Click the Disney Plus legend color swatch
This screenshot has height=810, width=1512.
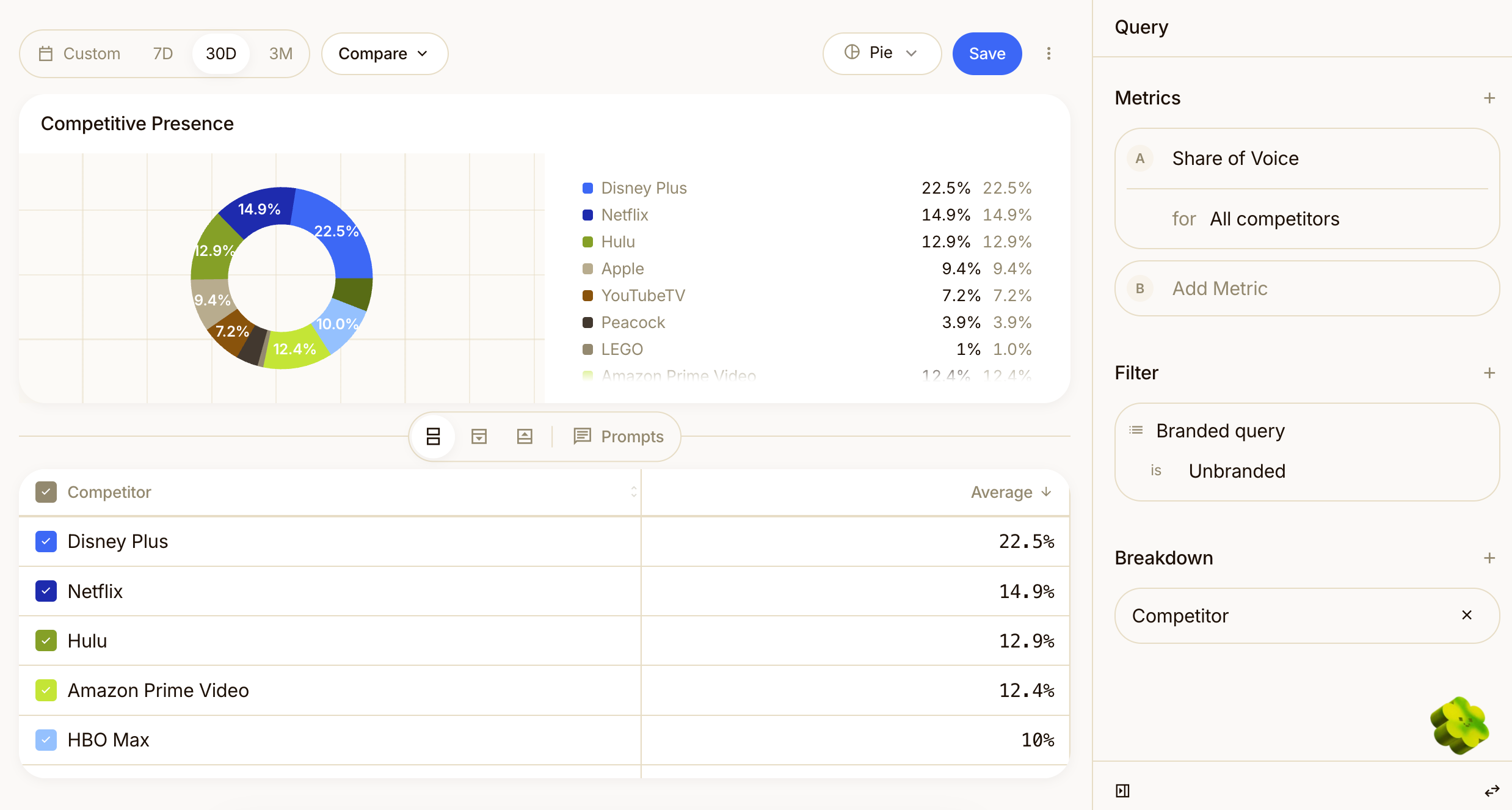point(587,188)
